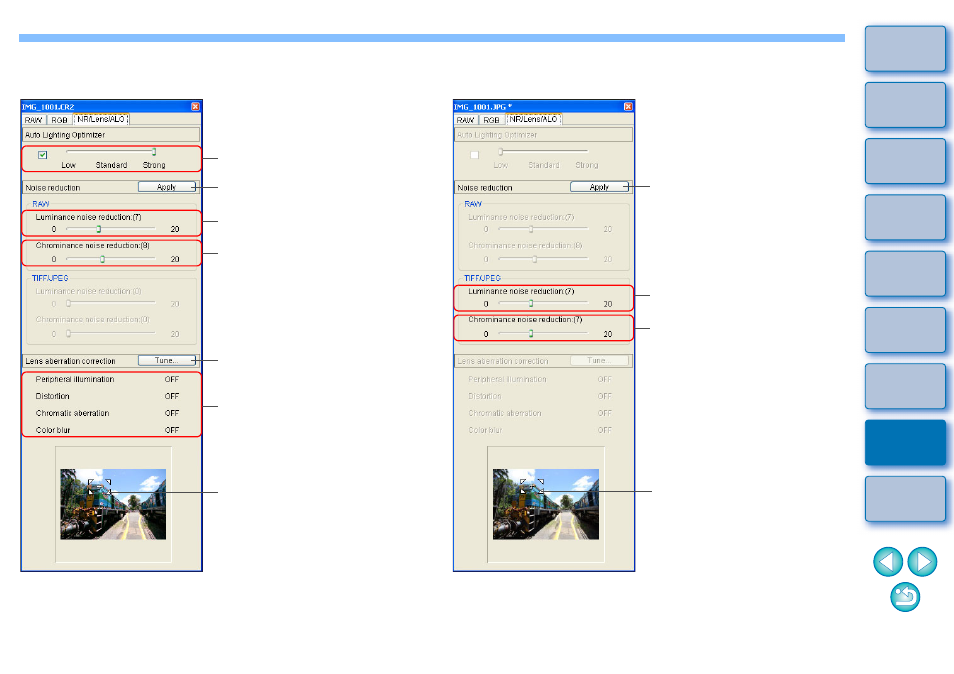Click the 'Strong' label in CR2 palette

pyautogui.click(x=154, y=165)
